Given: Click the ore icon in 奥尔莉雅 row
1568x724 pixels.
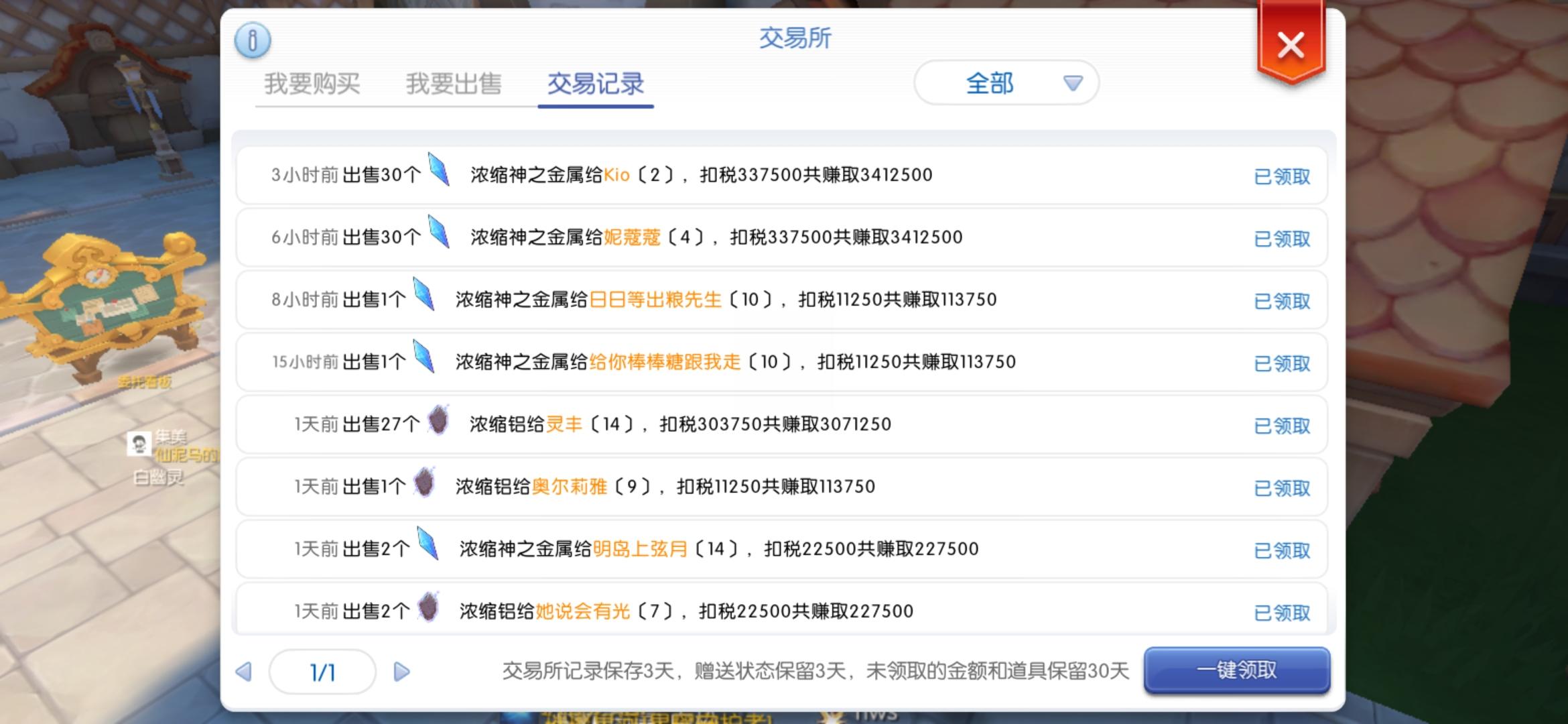Looking at the screenshot, I should [x=424, y=483].
